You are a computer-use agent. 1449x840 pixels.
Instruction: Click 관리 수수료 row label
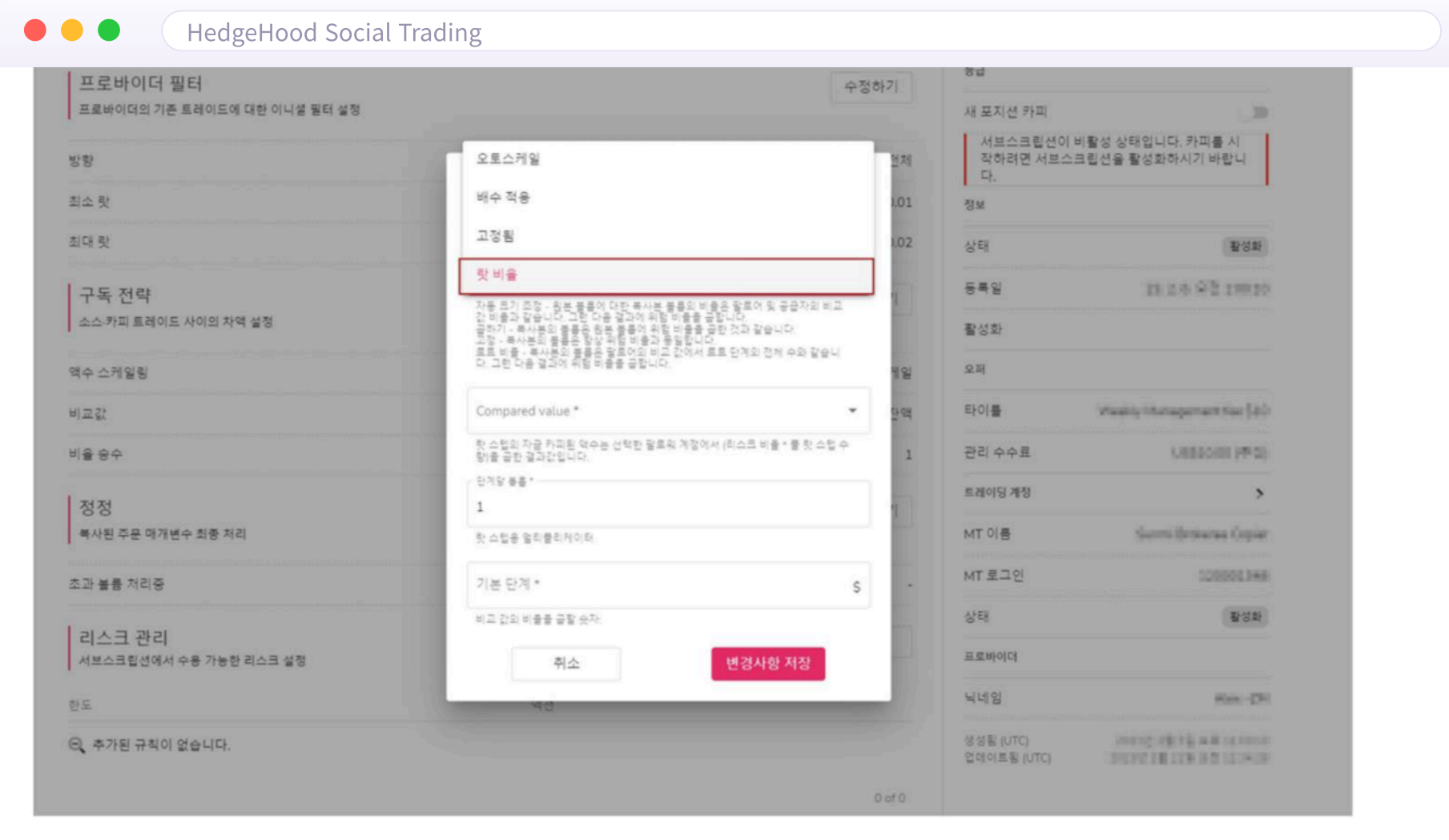pyautogui.click(x=997, y=452)
